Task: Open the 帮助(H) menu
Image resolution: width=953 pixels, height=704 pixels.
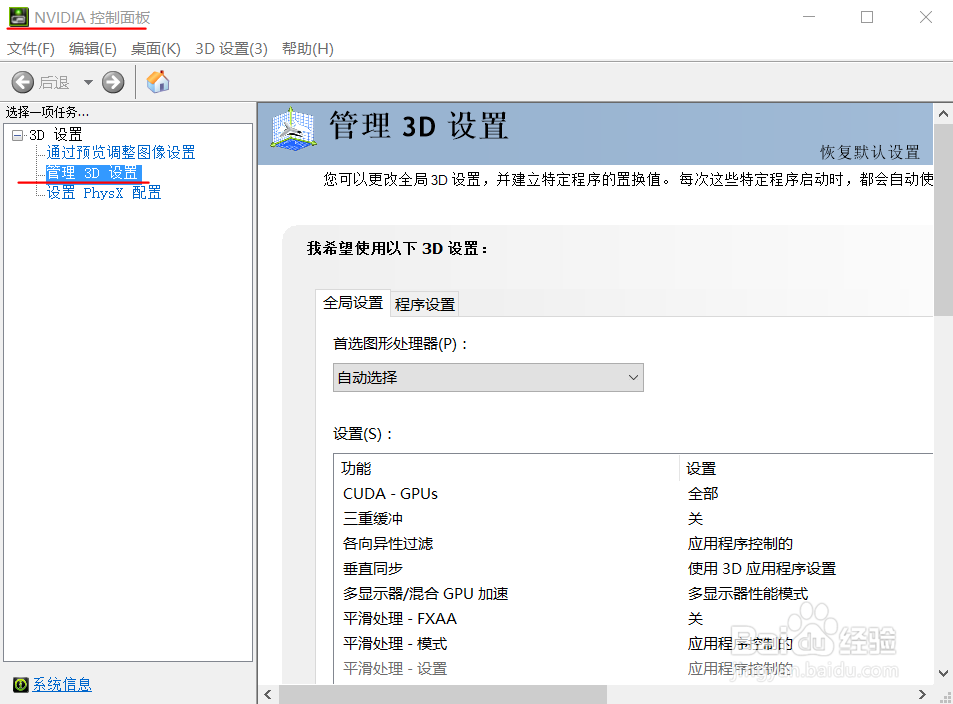Action: click(x=308, y=49)
